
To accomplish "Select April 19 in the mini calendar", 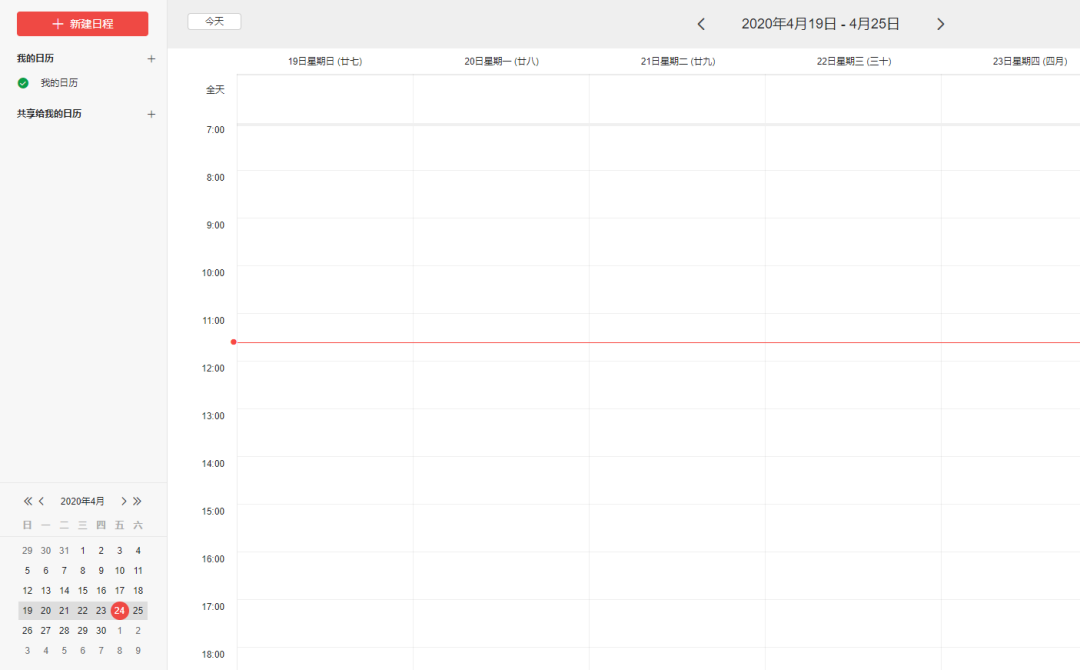I will (27, 610).
